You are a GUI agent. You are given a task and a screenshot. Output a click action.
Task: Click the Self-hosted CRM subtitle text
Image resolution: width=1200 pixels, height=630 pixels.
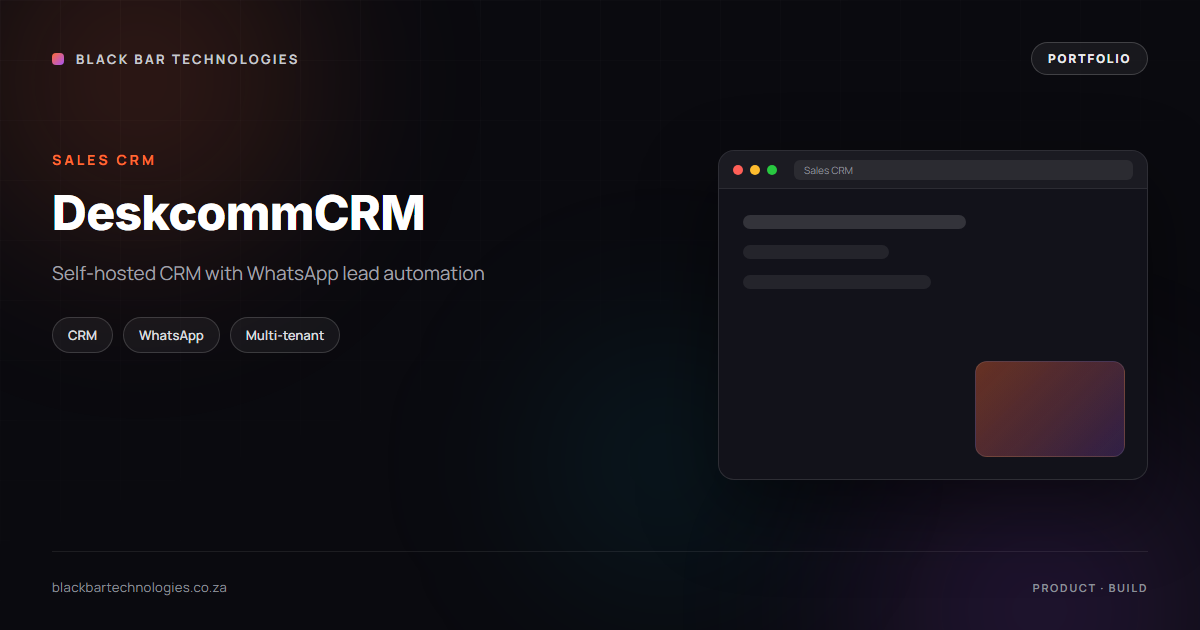point(268,273)
